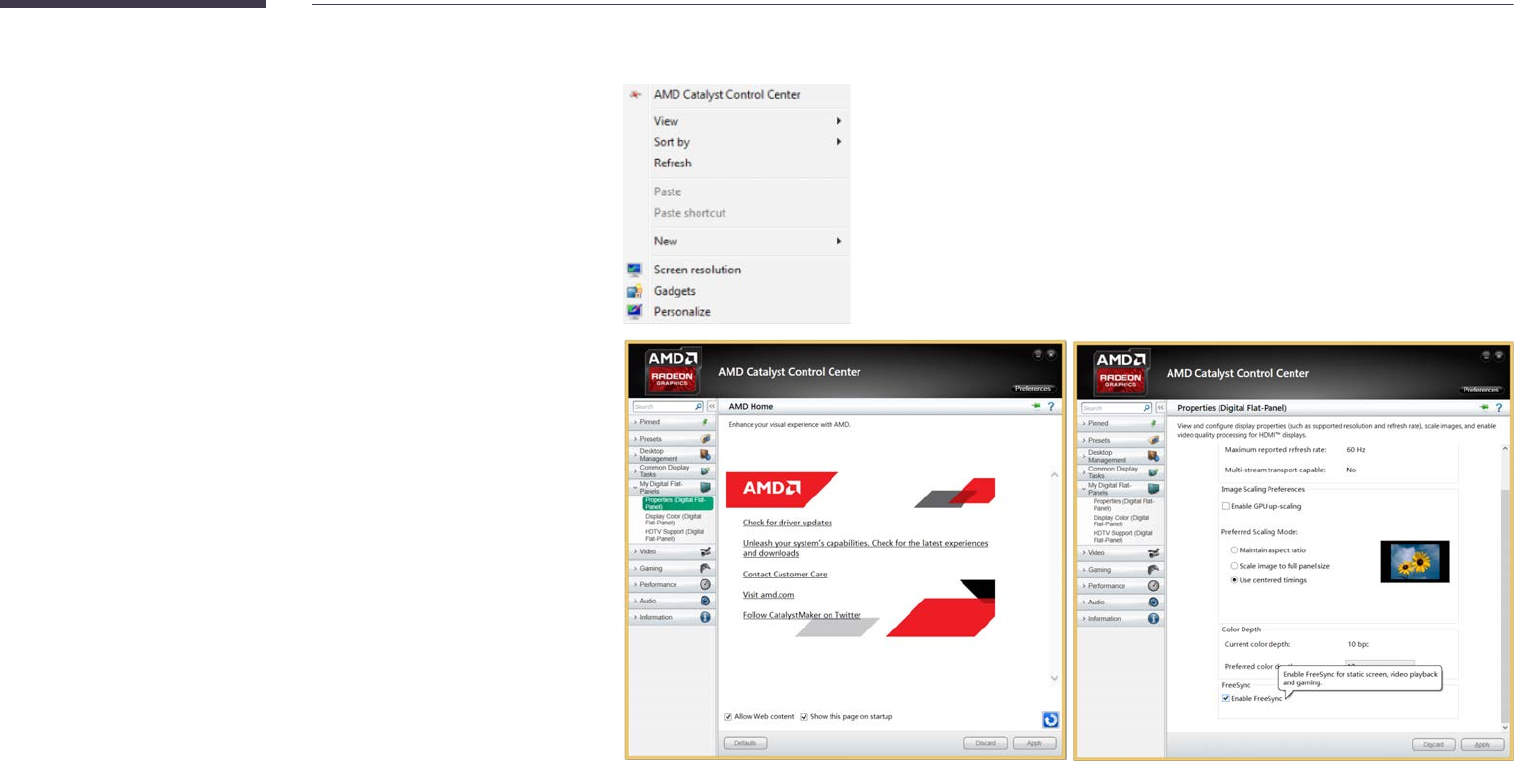Image resolution: width=1514 pixels, height=761 pixels.
Task: Click the search magnifier in AMD Home window
Action: (x=698, y=407)
